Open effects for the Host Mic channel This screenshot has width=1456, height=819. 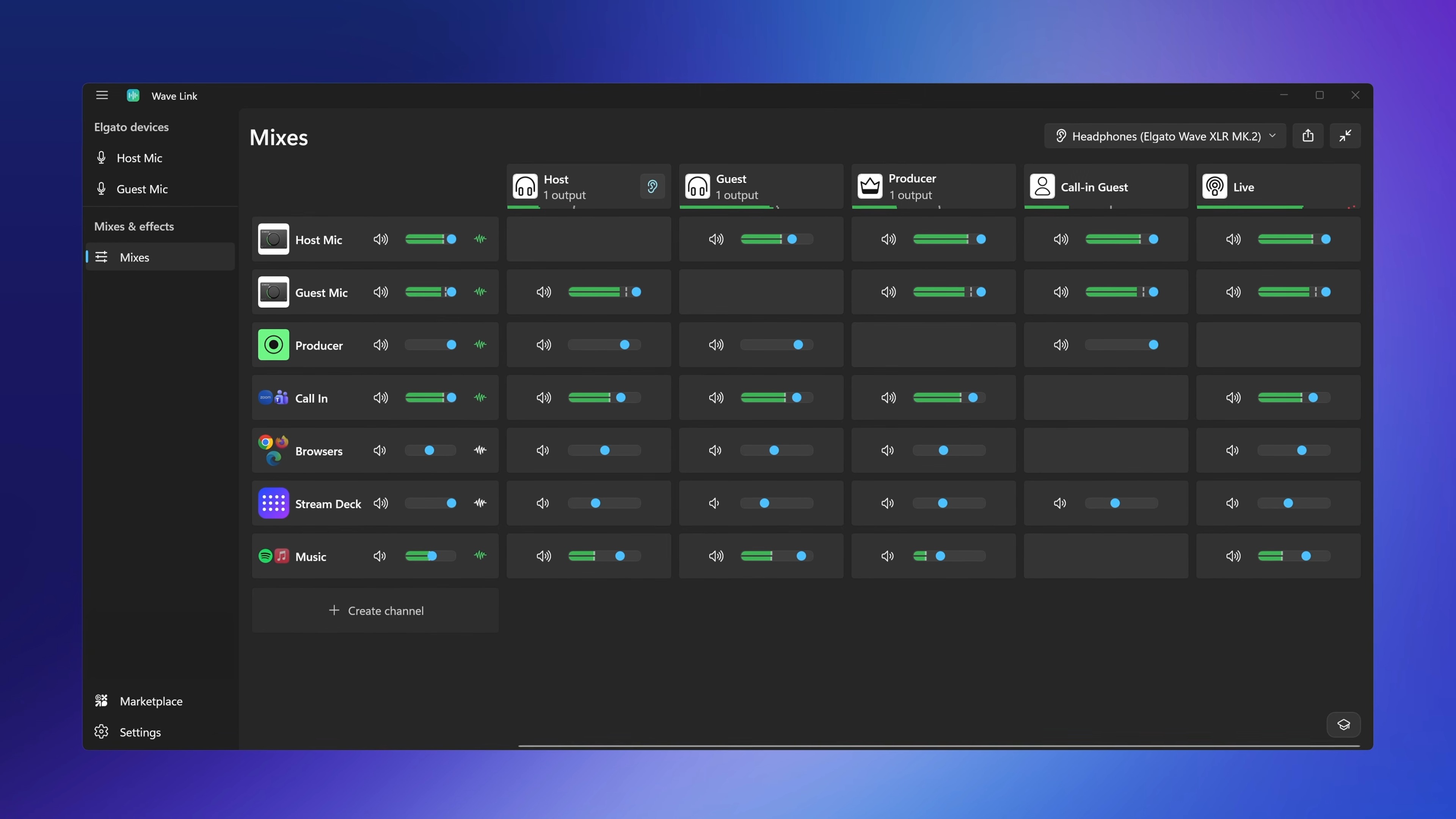pos(479,239)
